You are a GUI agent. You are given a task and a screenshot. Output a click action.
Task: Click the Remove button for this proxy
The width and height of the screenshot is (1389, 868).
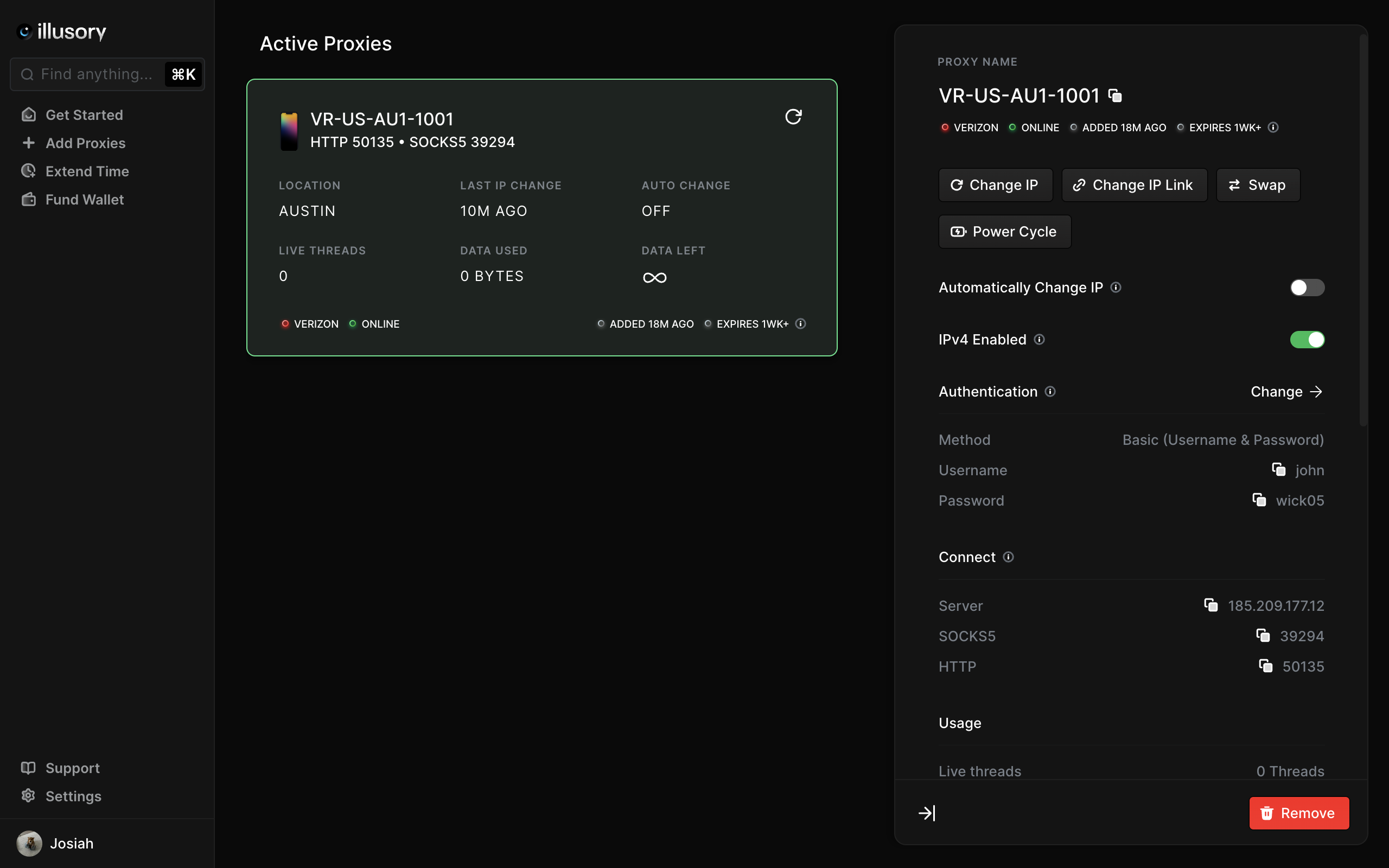pyautogui.click(x=1298, y=813)
